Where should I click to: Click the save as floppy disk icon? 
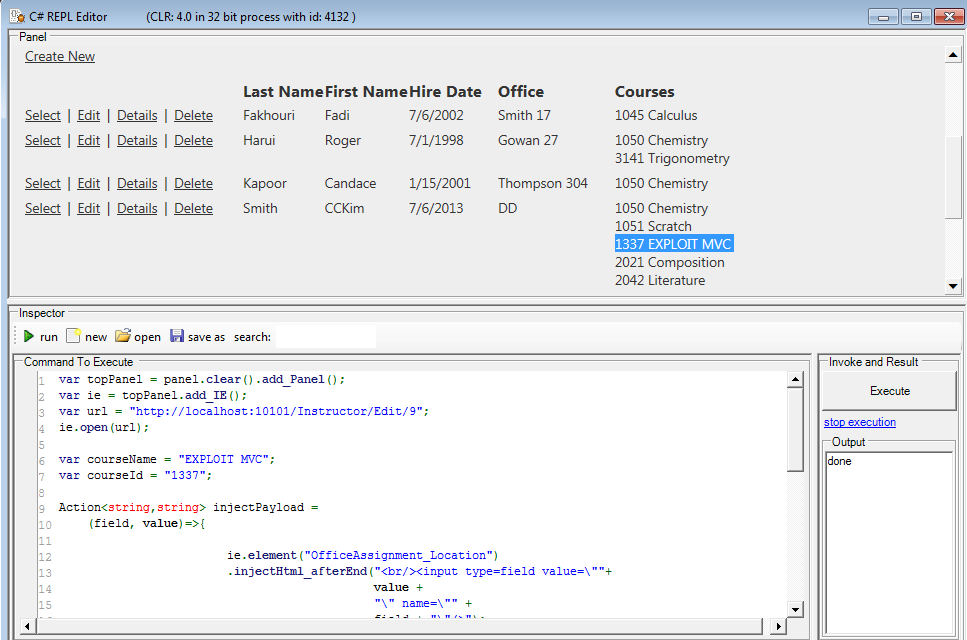tap(177, 337)
